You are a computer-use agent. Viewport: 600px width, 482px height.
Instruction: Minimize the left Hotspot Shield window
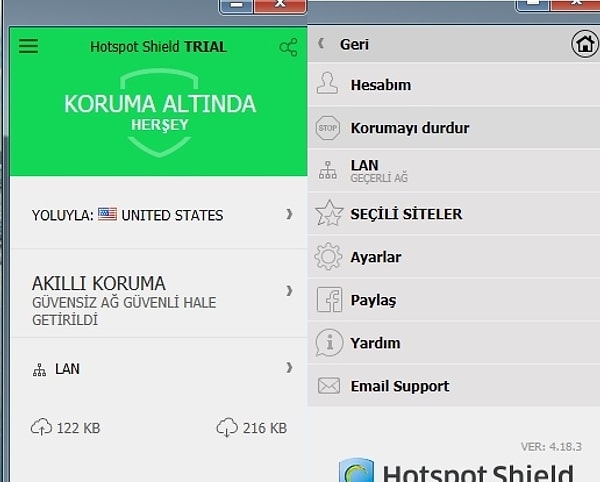[236, 5]
